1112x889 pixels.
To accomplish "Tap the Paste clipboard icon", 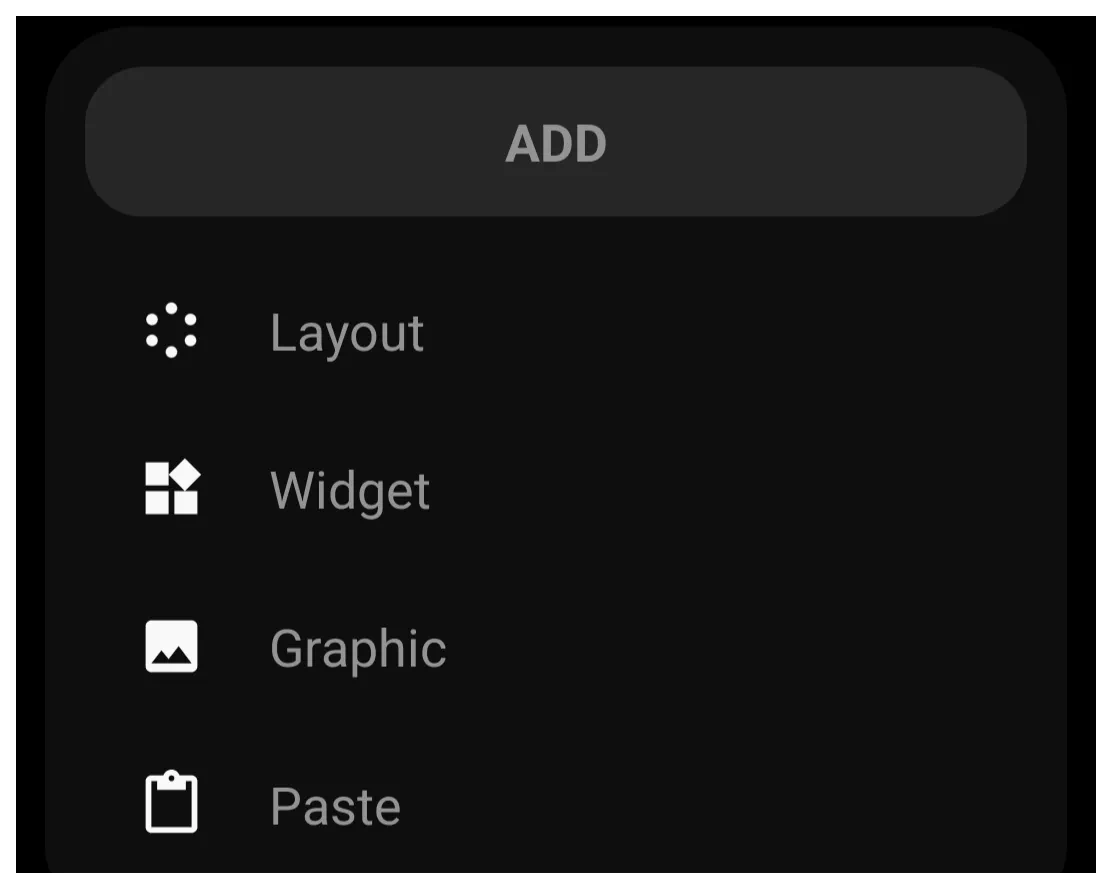I will [172, 801].
